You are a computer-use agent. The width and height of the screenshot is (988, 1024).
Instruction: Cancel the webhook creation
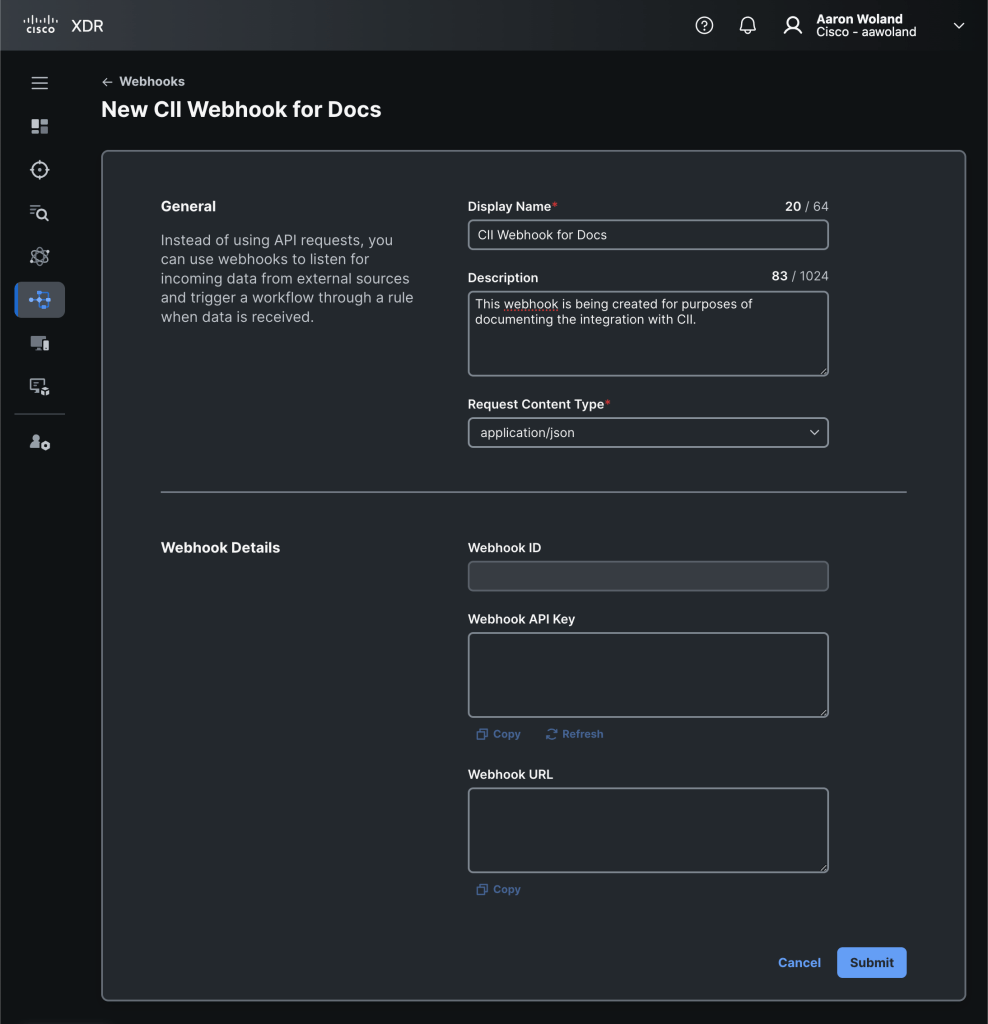click(799, 962)
